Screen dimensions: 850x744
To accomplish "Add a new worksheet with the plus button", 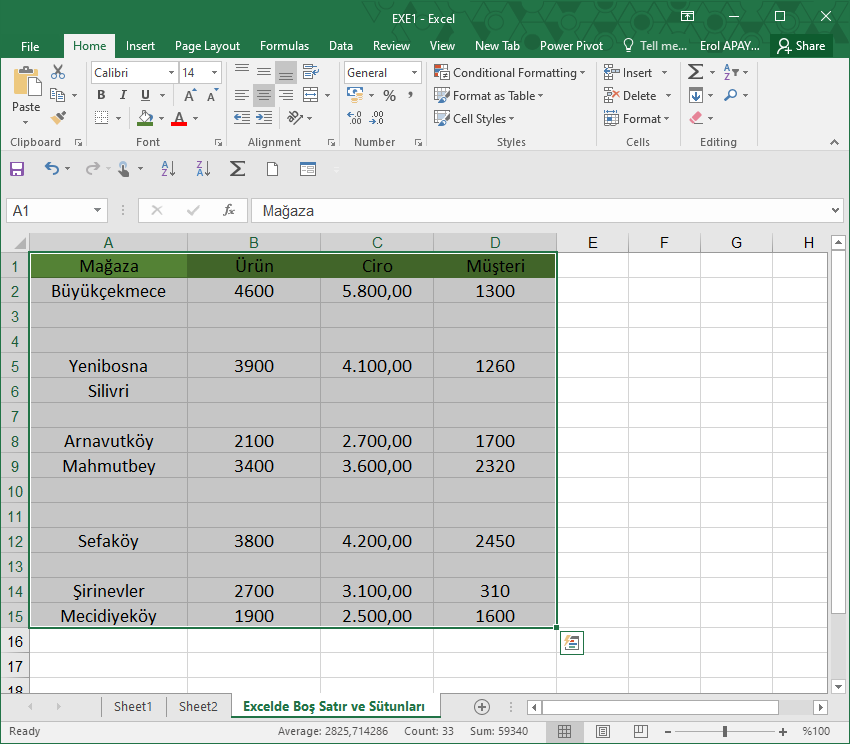I will pos(482,706).
